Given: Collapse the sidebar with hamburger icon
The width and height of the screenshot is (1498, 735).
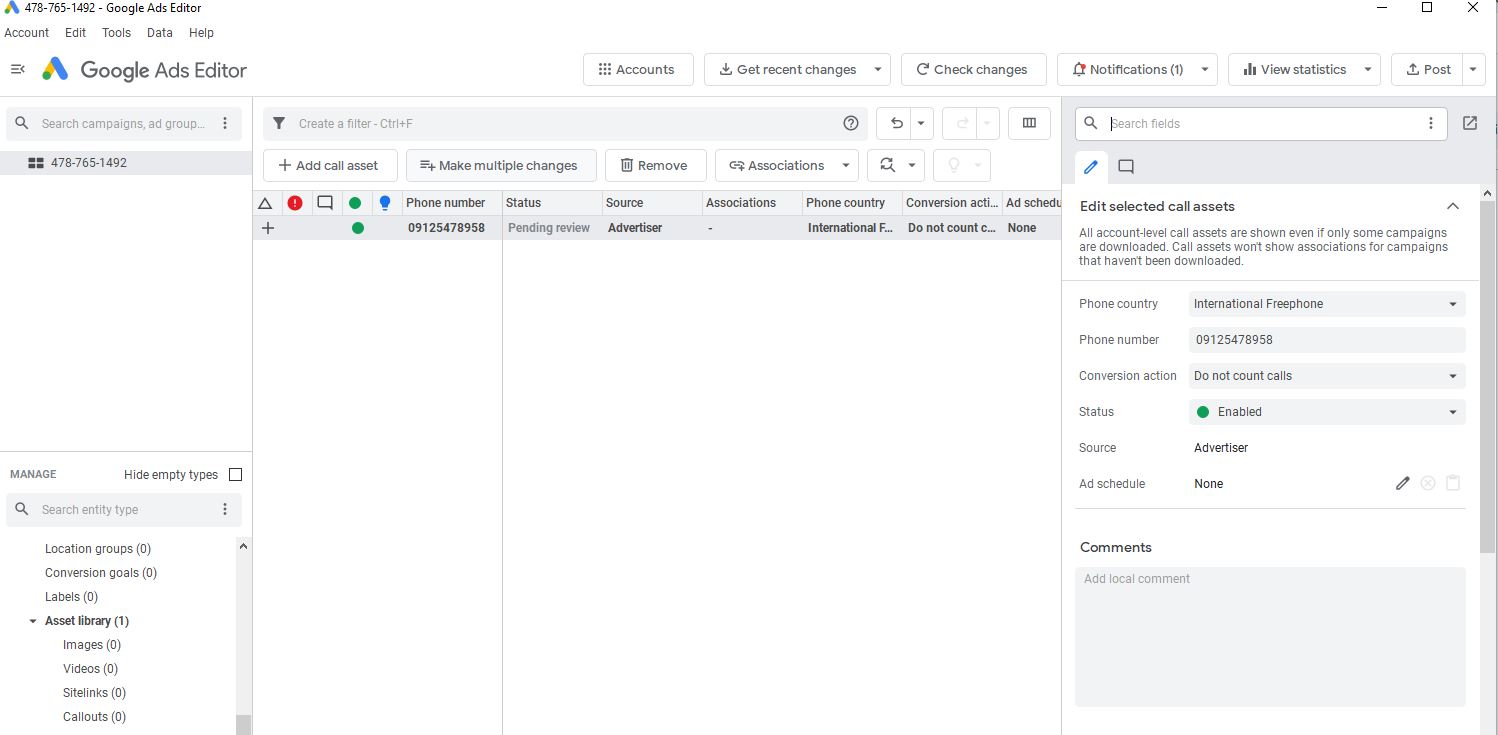Looking at the screenshot, I should pos(17,69).
